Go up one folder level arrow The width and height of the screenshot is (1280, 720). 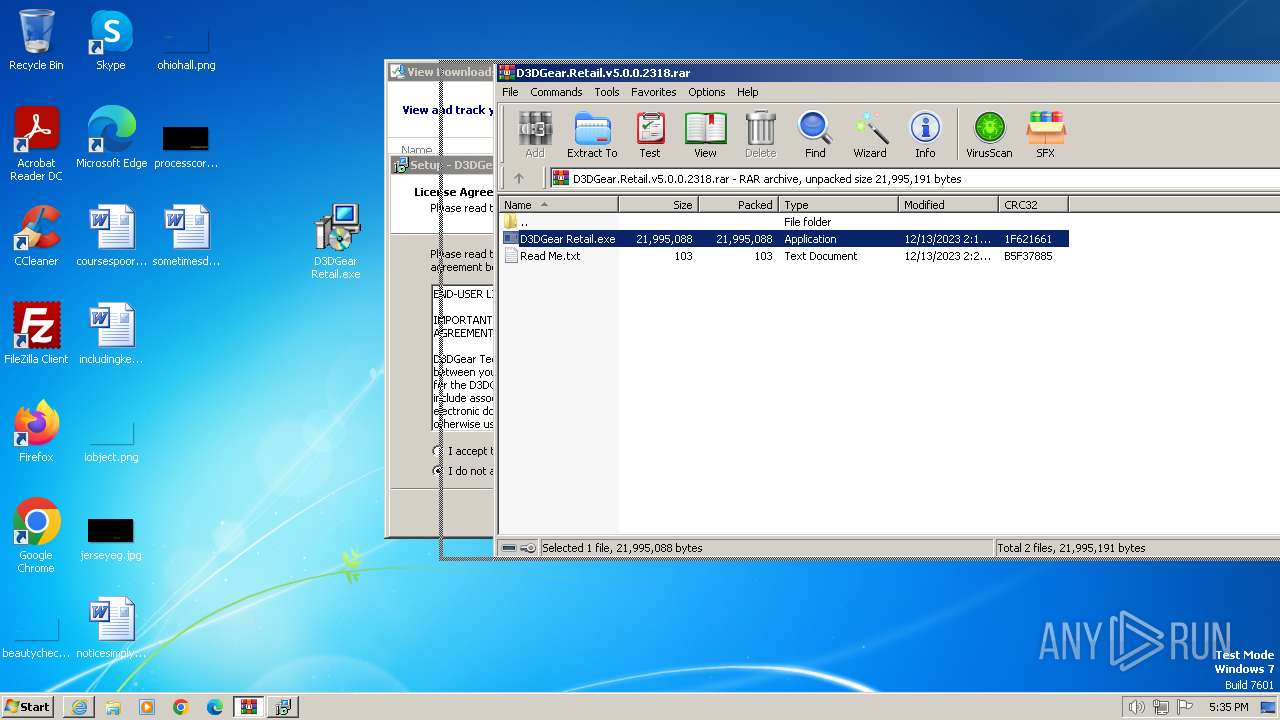519,179
